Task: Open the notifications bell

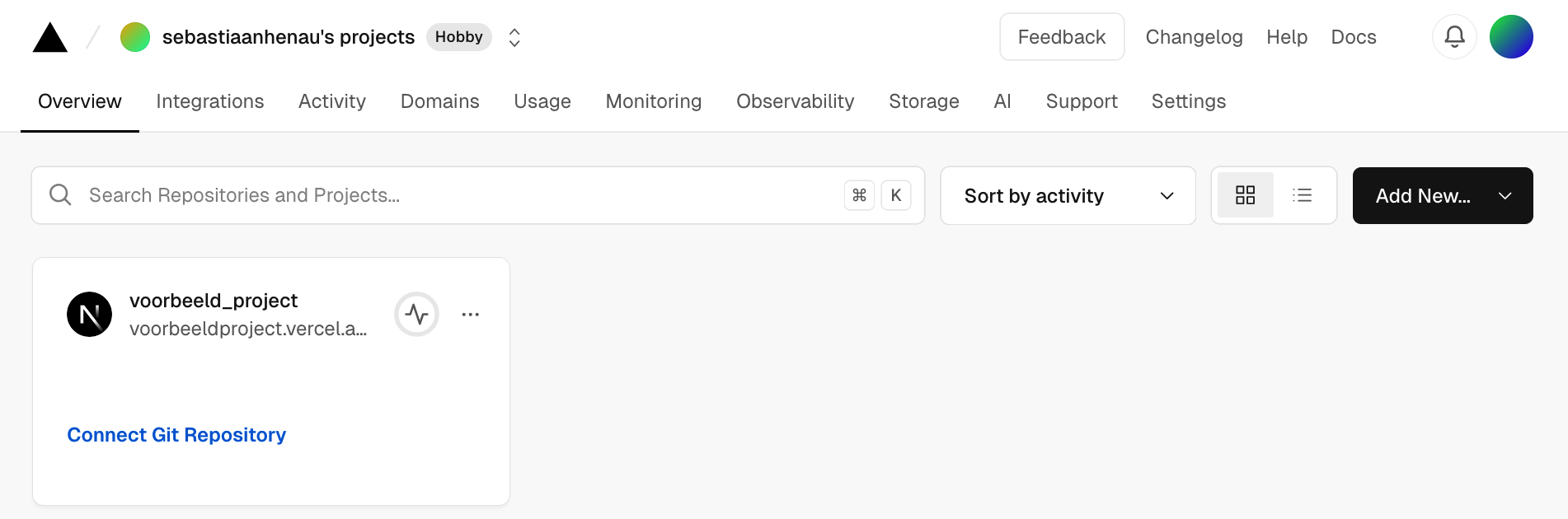Action: tap(1454, 37)
